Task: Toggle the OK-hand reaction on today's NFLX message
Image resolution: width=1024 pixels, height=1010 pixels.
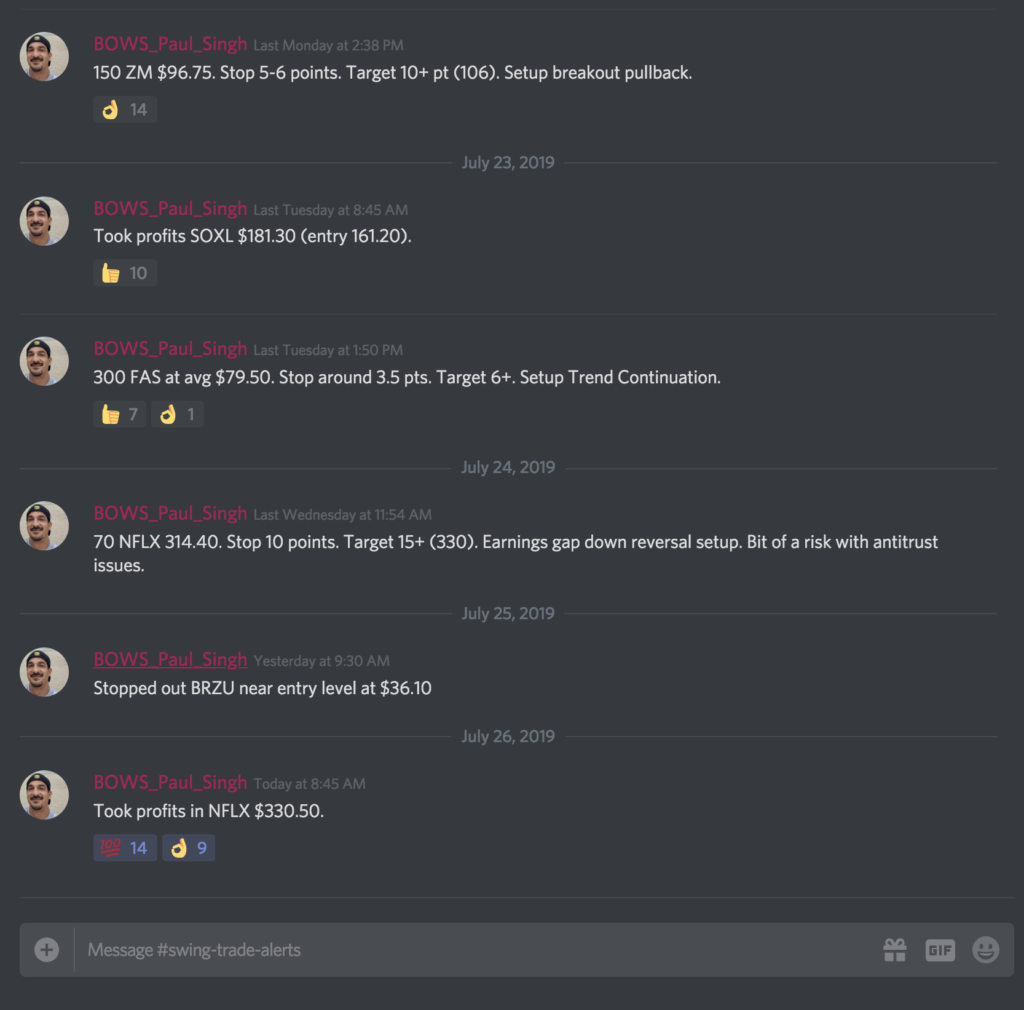Action: [188, 847]
